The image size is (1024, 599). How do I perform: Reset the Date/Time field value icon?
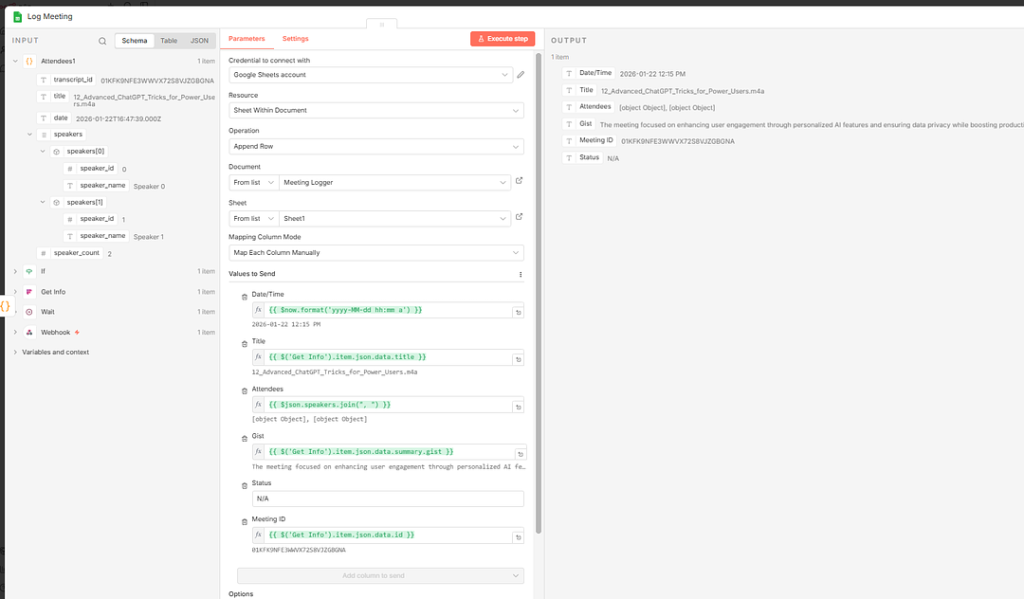[x=519, y=312]
